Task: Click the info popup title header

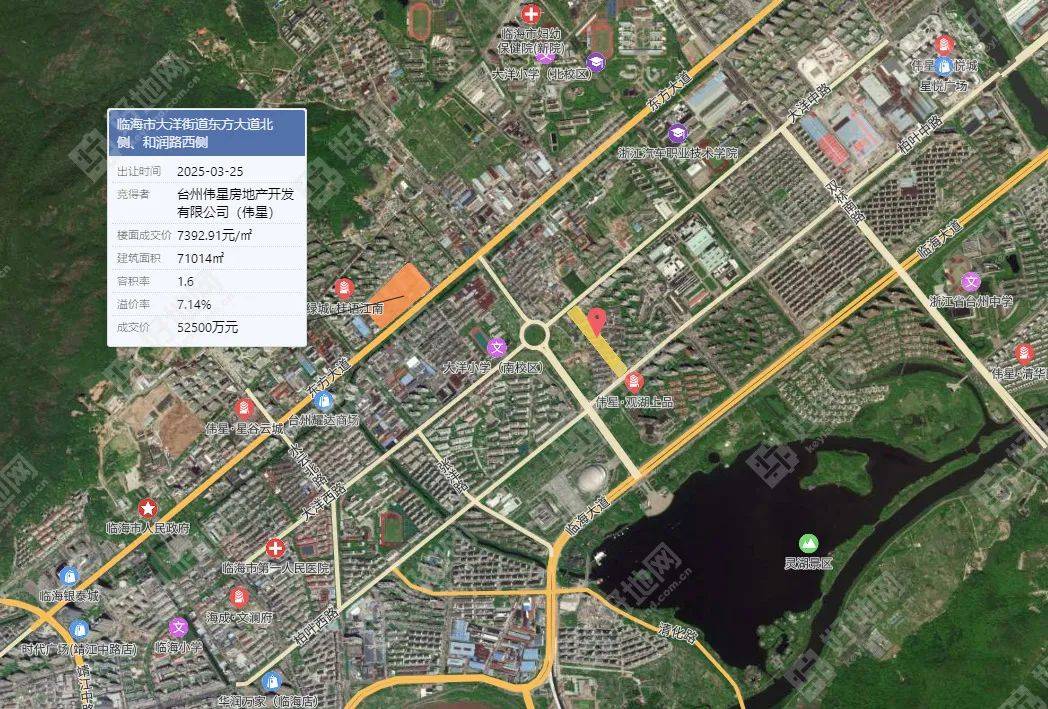Action: (207, 132)
